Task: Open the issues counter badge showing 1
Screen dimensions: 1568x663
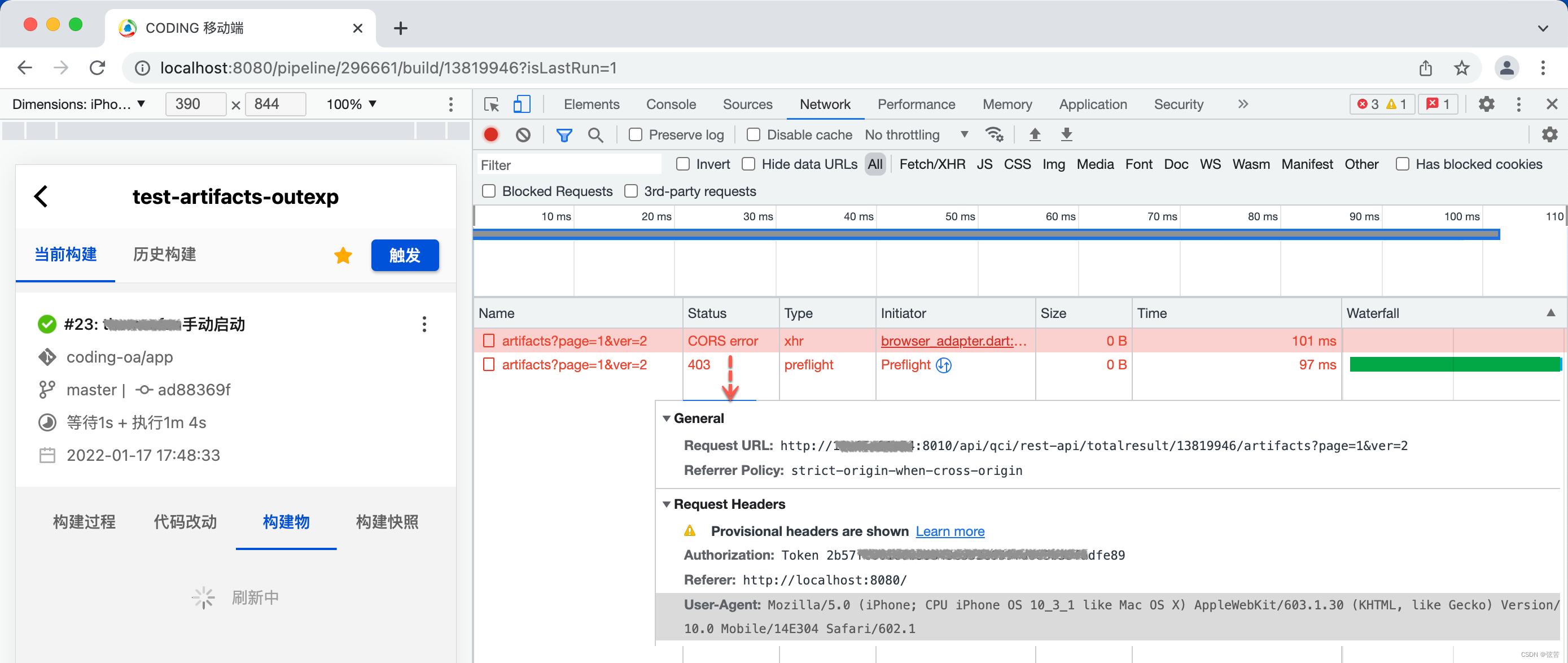Action: 1438,104
